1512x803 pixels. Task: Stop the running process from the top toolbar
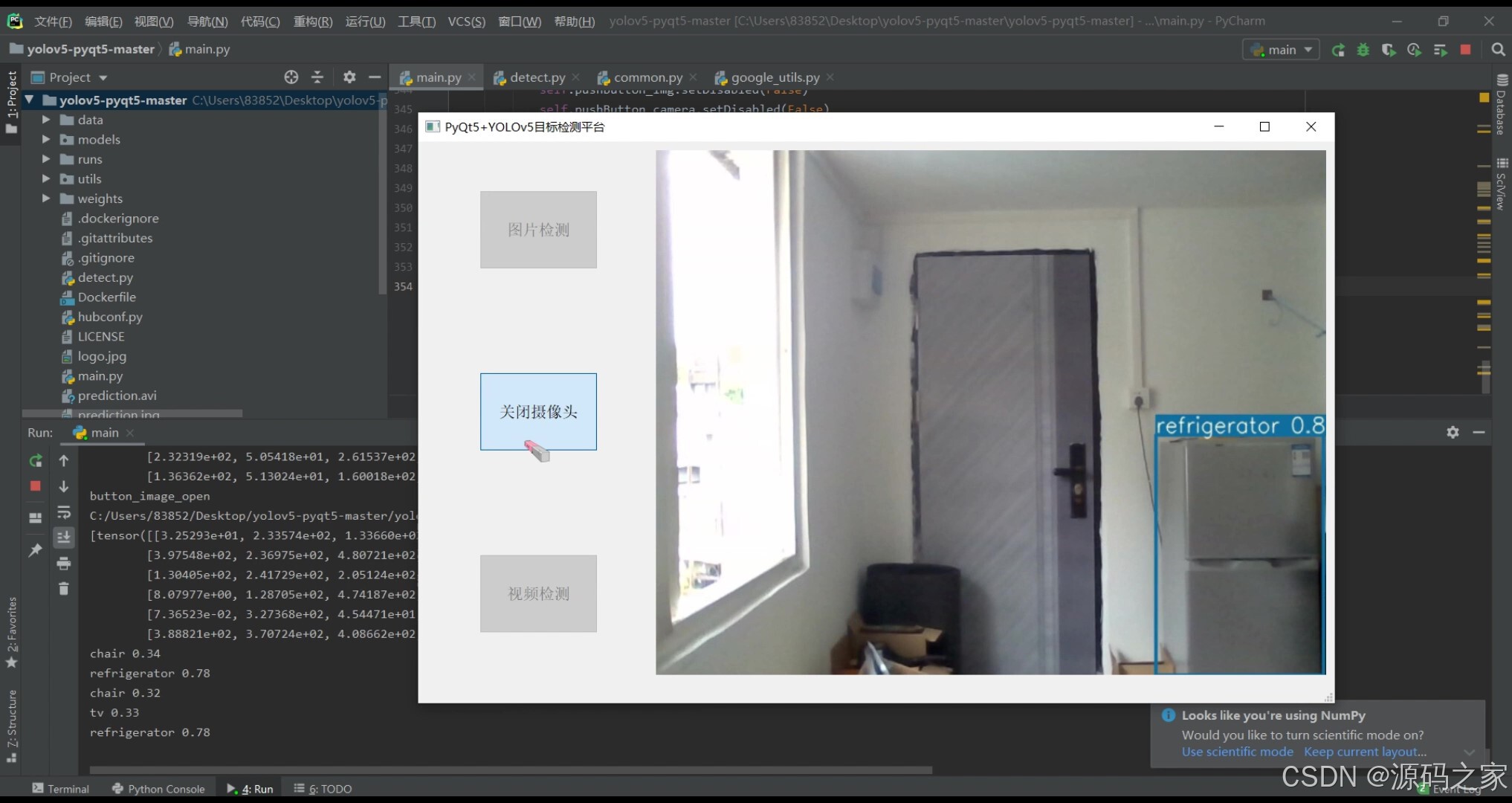point(1465,50)
